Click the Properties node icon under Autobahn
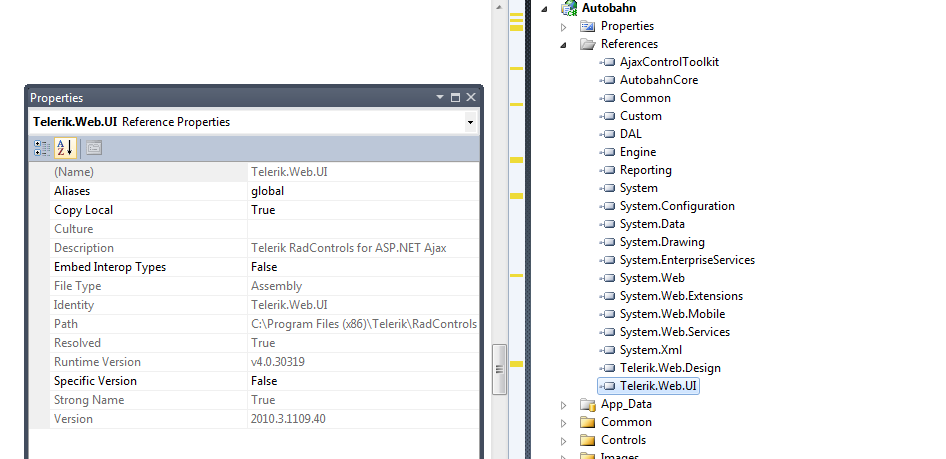946x459 pixels. (588, 26)
